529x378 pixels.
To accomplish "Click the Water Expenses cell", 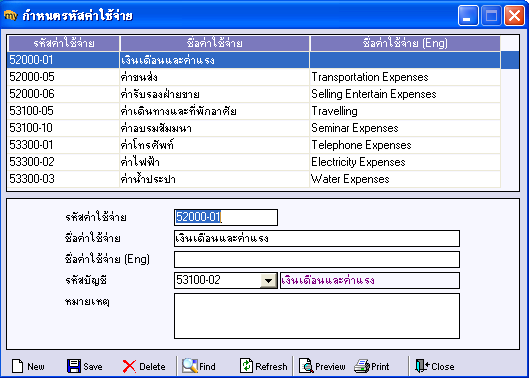I will click(x=405, y=179).
